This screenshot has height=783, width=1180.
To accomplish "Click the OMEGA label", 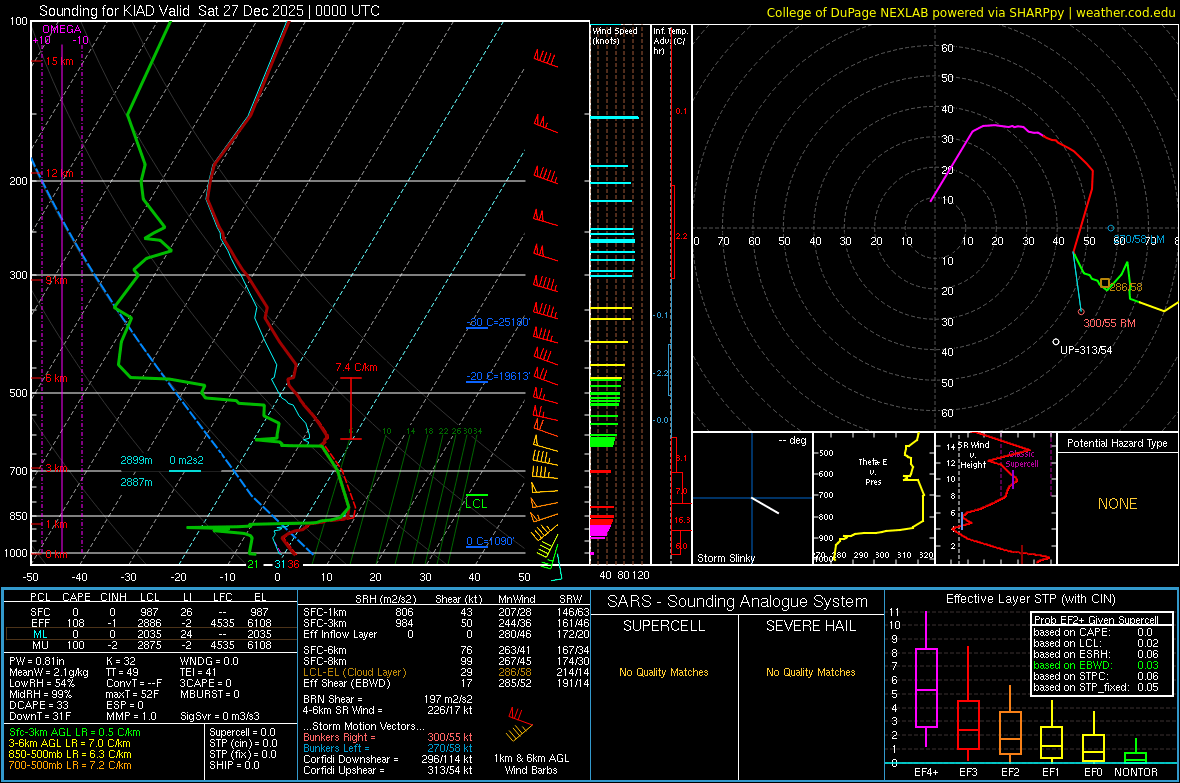I will point(61,29).
